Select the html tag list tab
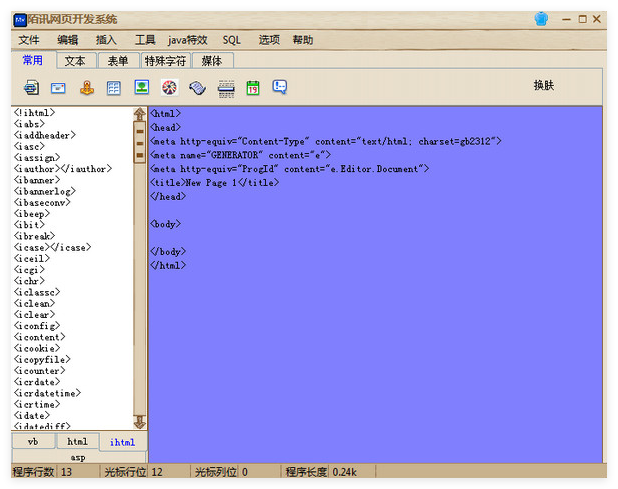 tap(77, 441)
